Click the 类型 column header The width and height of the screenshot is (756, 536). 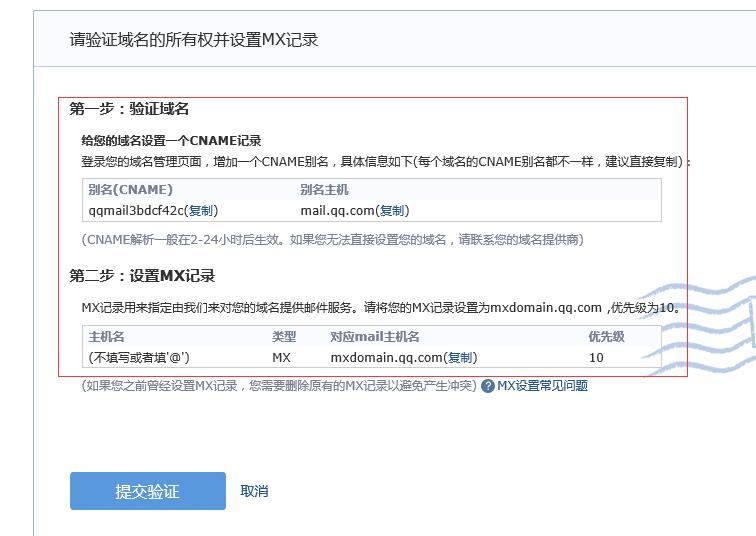coord(284,336)
